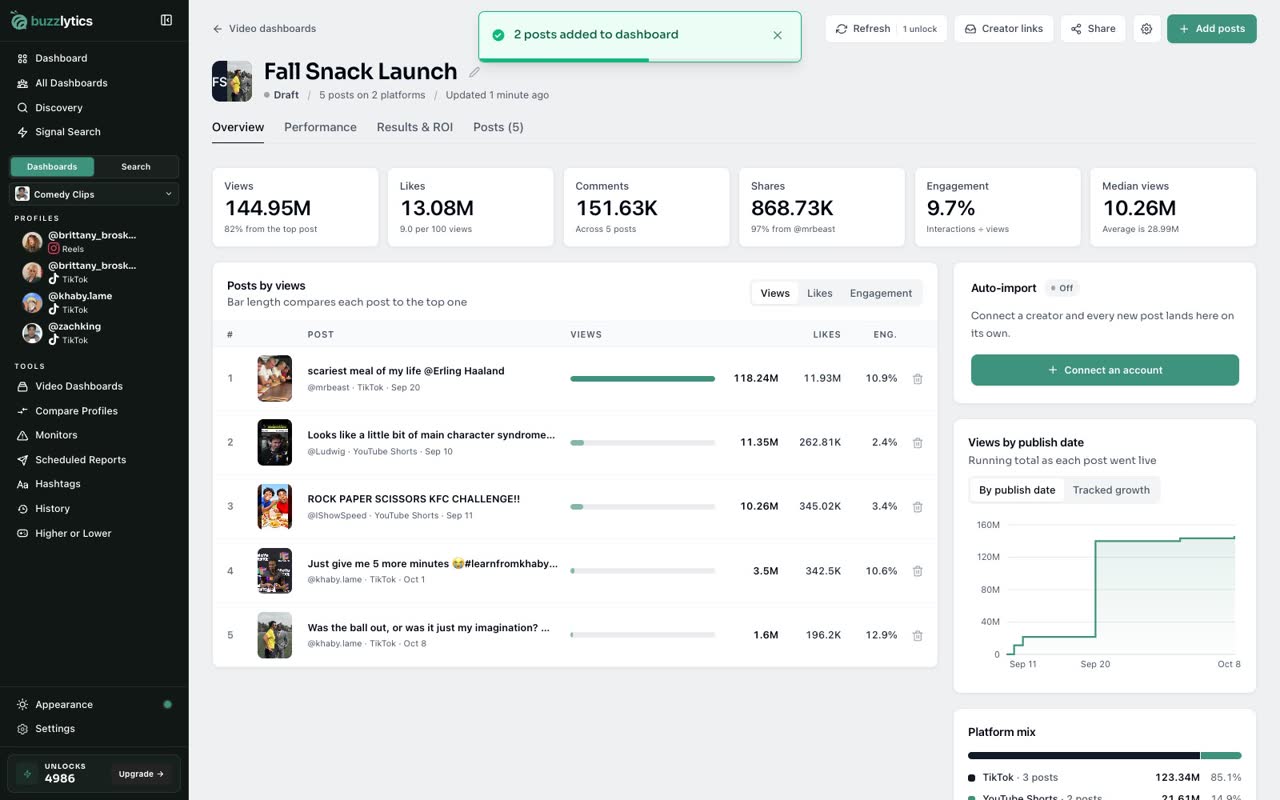Click the Add posts button
This screenshot has width=1280, height=800.
1211,29
